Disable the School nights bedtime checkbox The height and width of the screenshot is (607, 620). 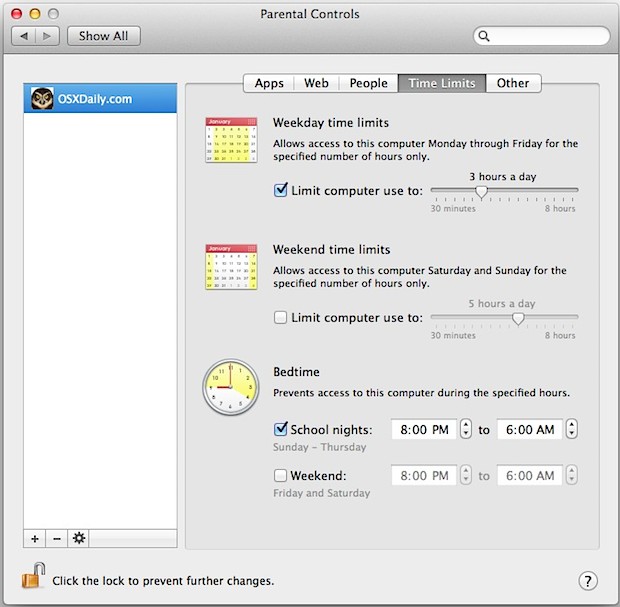click(280, 429)
